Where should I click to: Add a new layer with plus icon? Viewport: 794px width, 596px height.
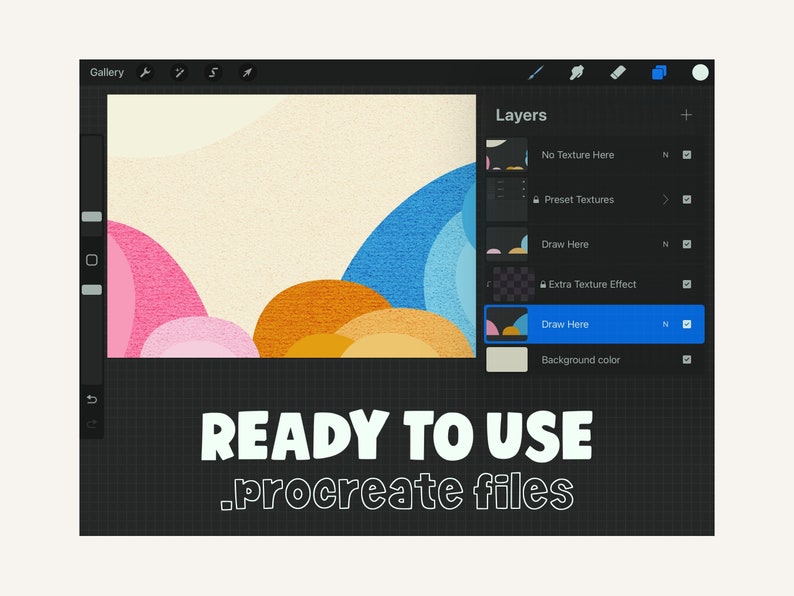tap(686, 115)
